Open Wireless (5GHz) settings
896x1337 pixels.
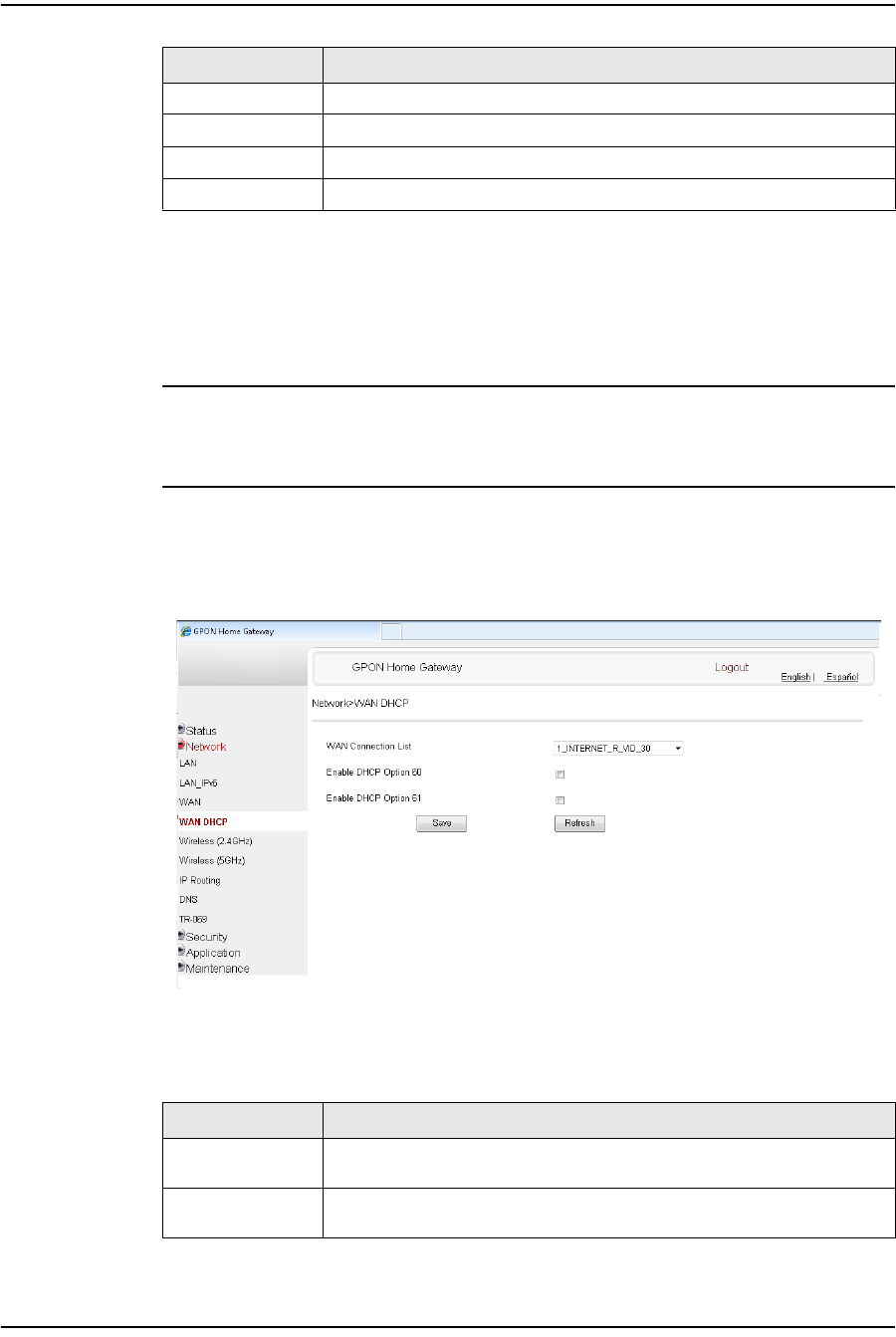coord(212,860)
